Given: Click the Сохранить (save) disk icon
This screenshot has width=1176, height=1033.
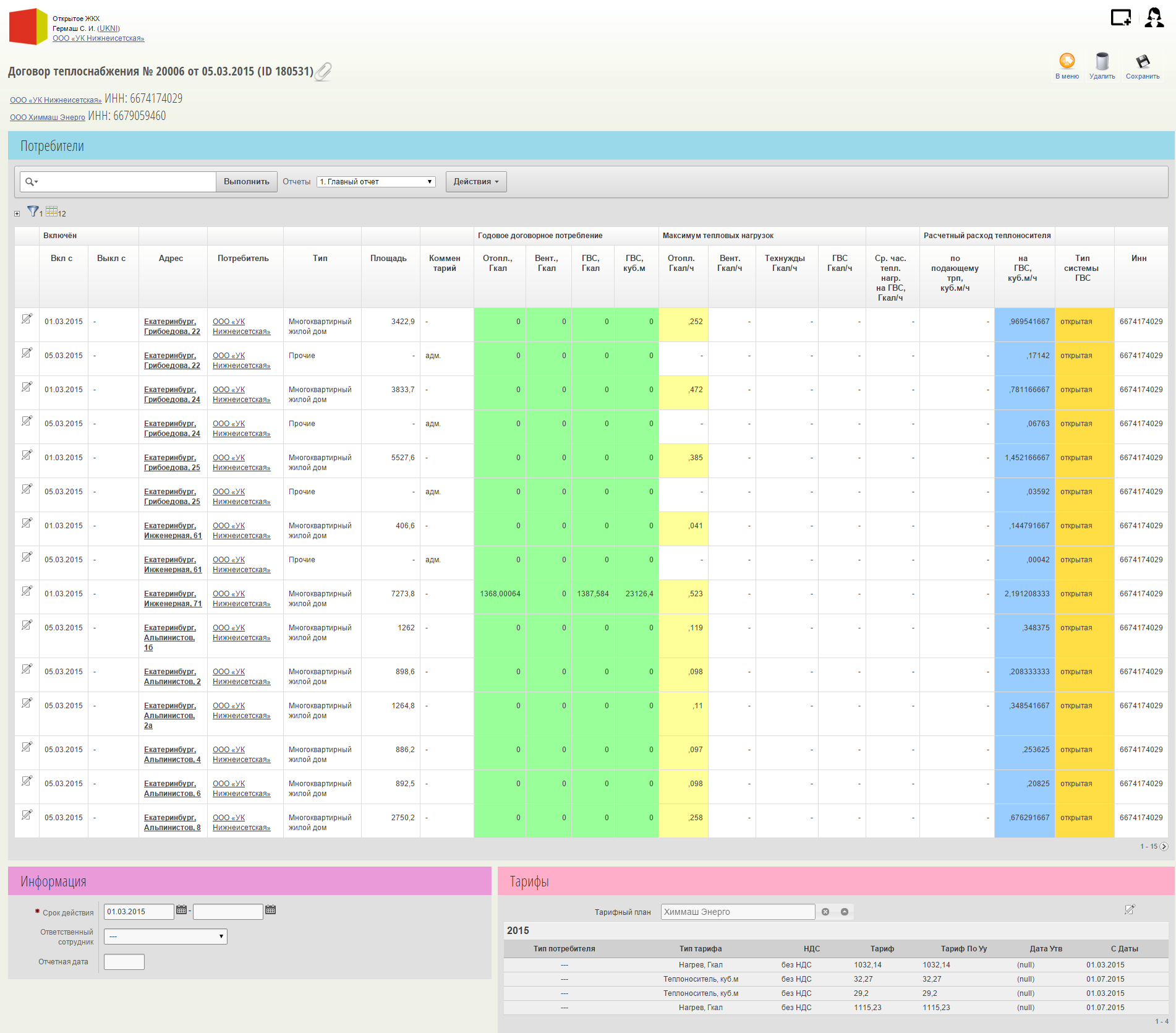Looking at the screenshot, I should click(1142, 62).
